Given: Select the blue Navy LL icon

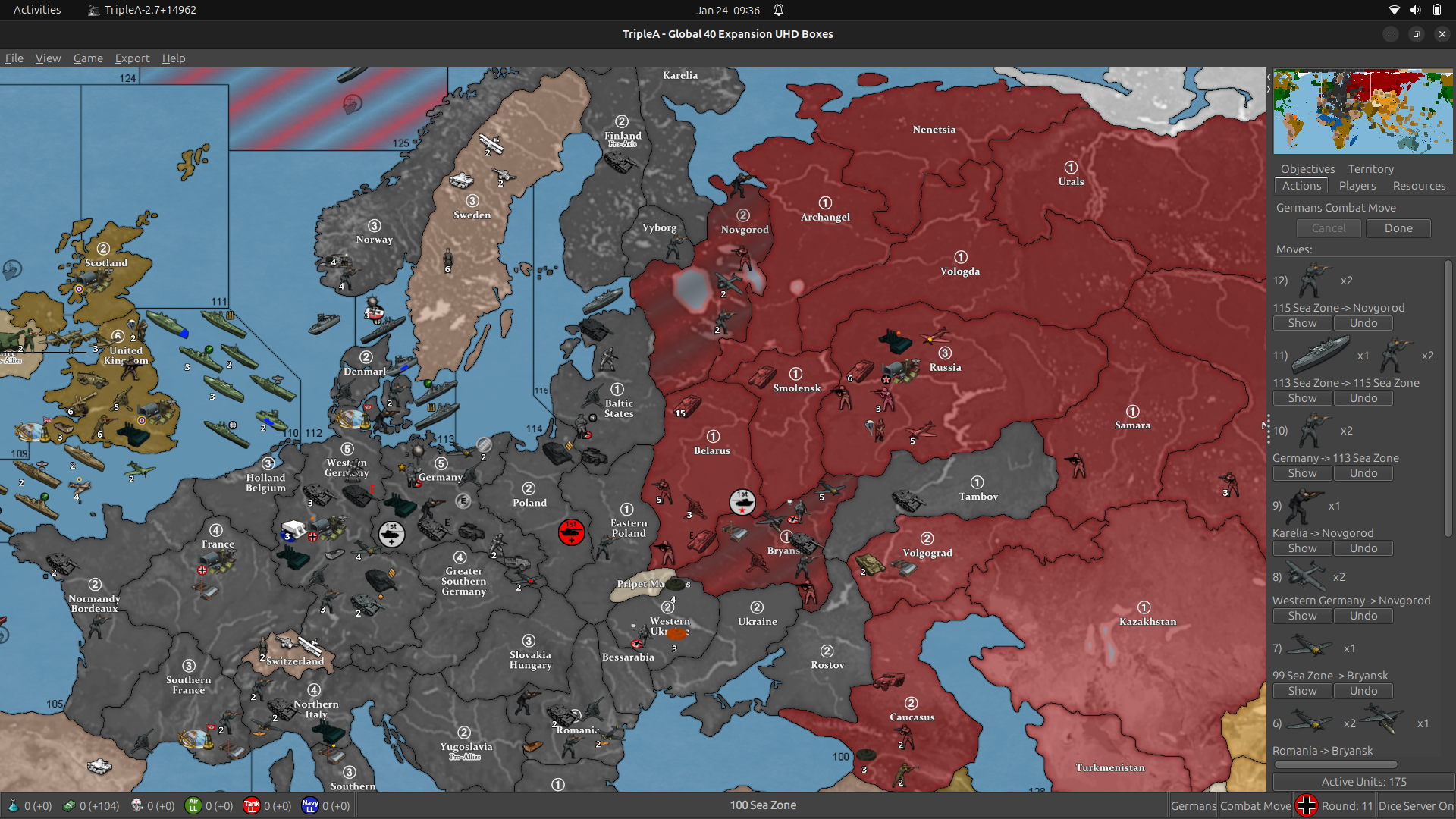Looking at the screenshot, I should coord(309,805).
